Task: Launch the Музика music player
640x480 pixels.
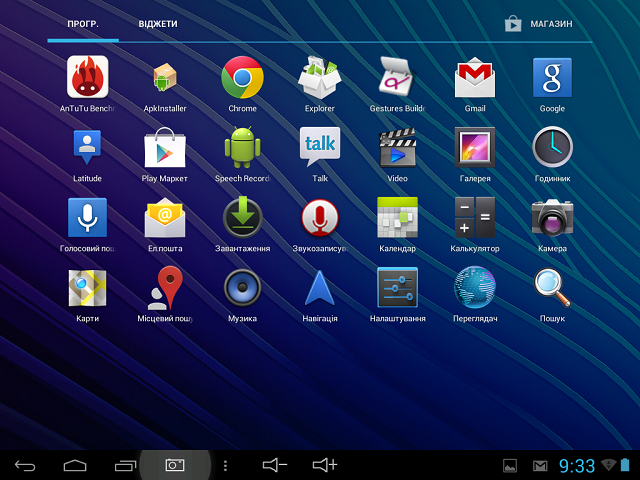Action: [x=242, y=288]
